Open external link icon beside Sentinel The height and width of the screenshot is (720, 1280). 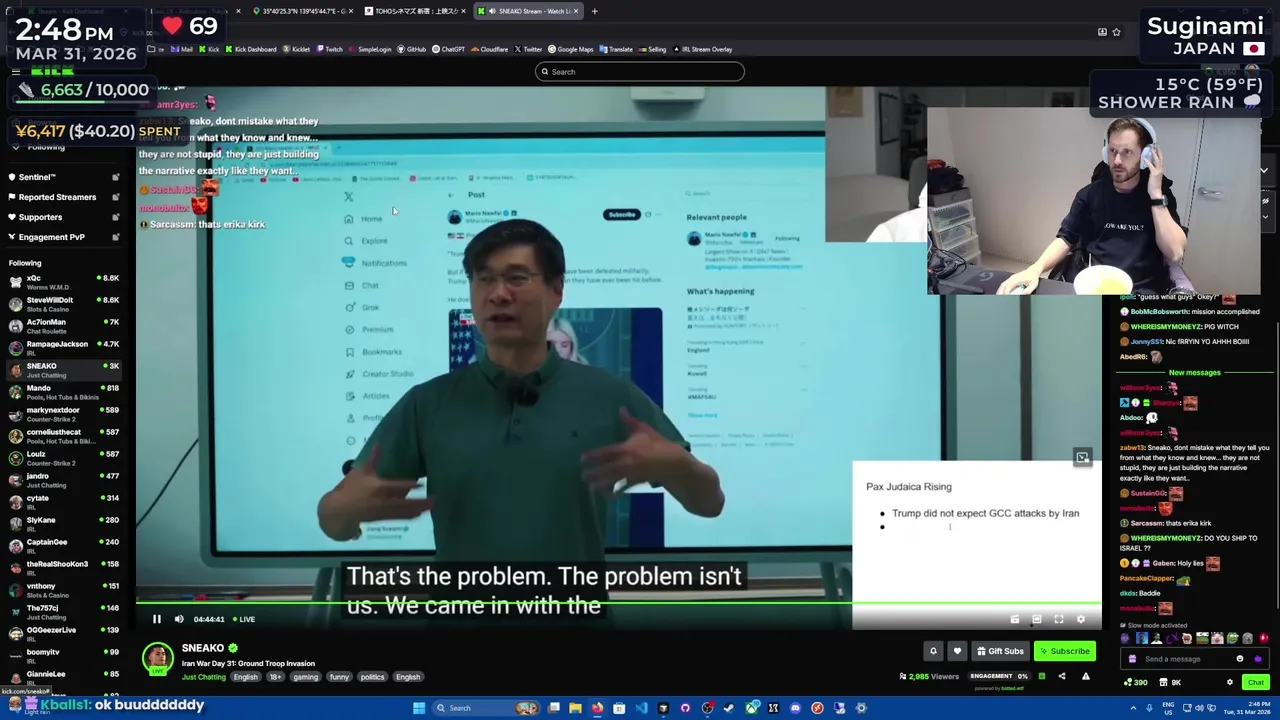(x=116, y=177)
